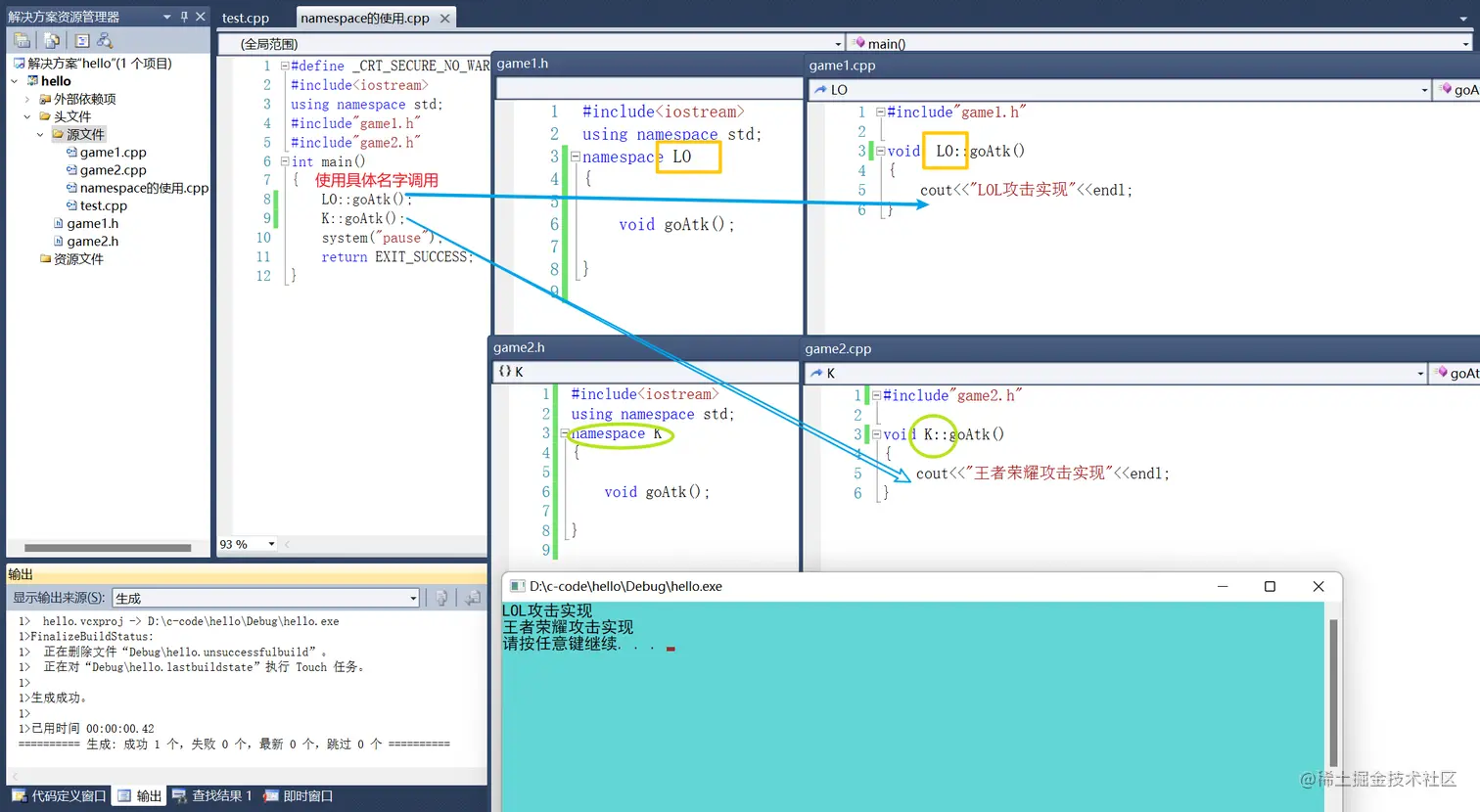This screenshot has height=812, width=1480.
Task: Click the Class Diagram icon in Solution Explorer toolbar
Action: click(105, 40)
